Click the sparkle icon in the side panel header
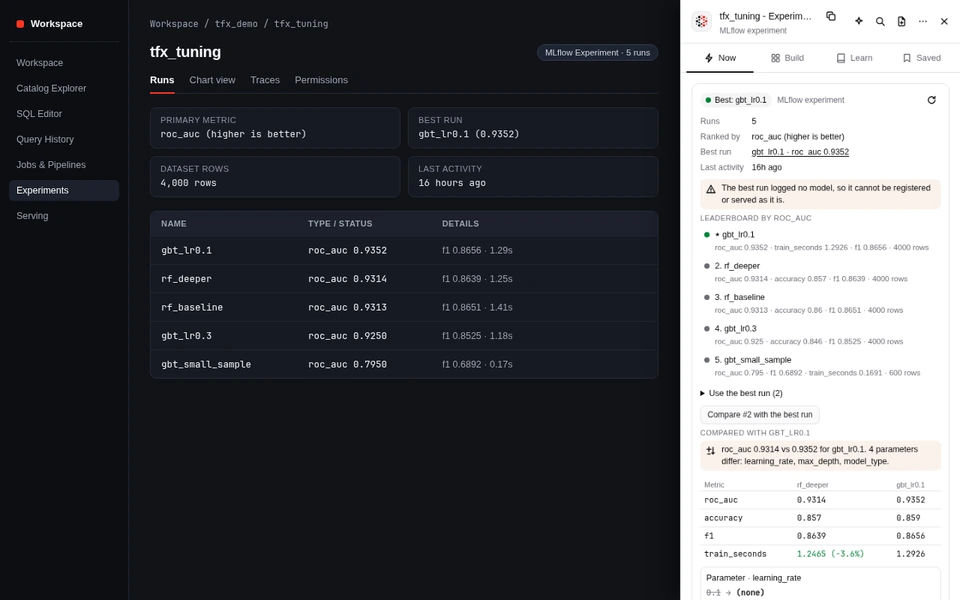Image resolution: width=960 pixels, height=600 pixels. [859, 21]
